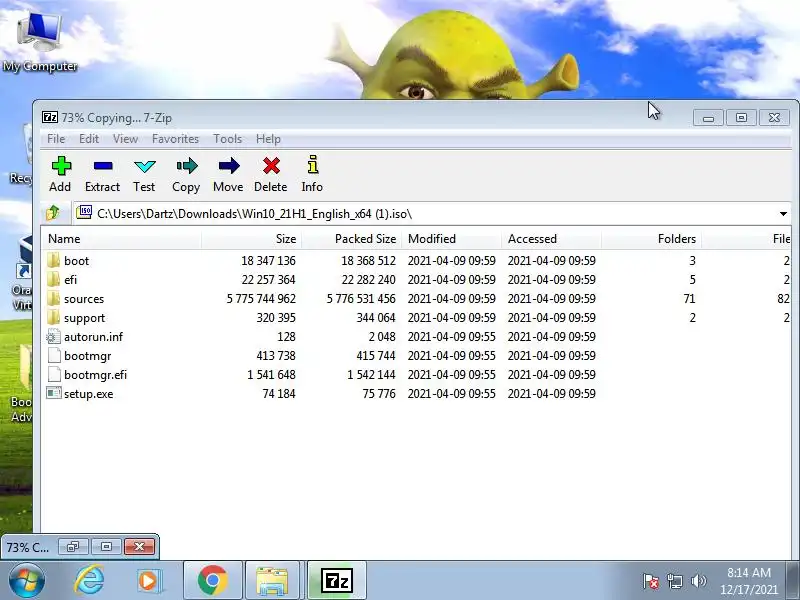Select the sources size 5 775 744 962
Viewport: 800px width, 600px height.
[x=261, y=298]
